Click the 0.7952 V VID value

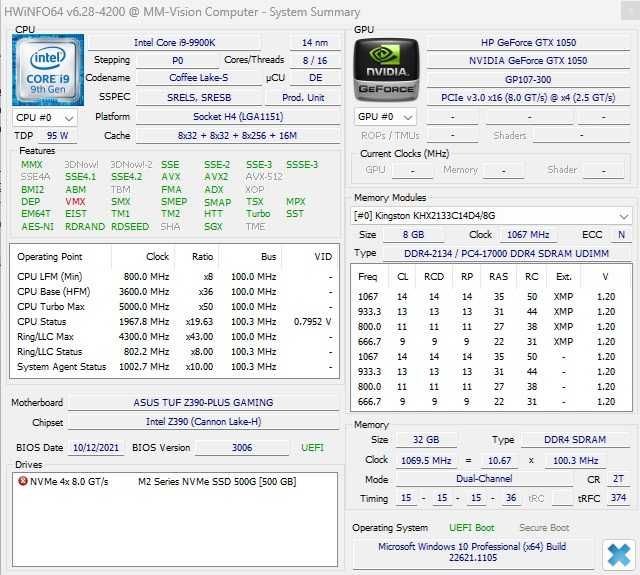[312, 322]
